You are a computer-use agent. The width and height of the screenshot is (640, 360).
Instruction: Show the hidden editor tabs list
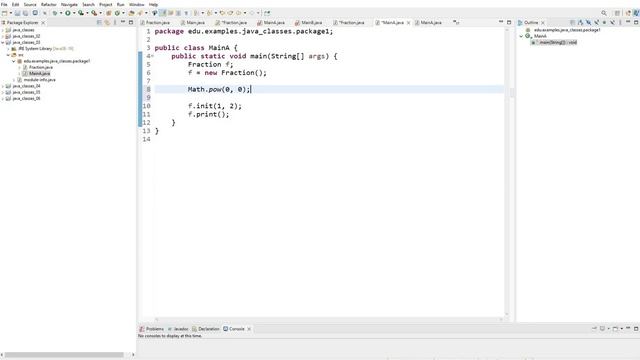click(x=456, y=22)
